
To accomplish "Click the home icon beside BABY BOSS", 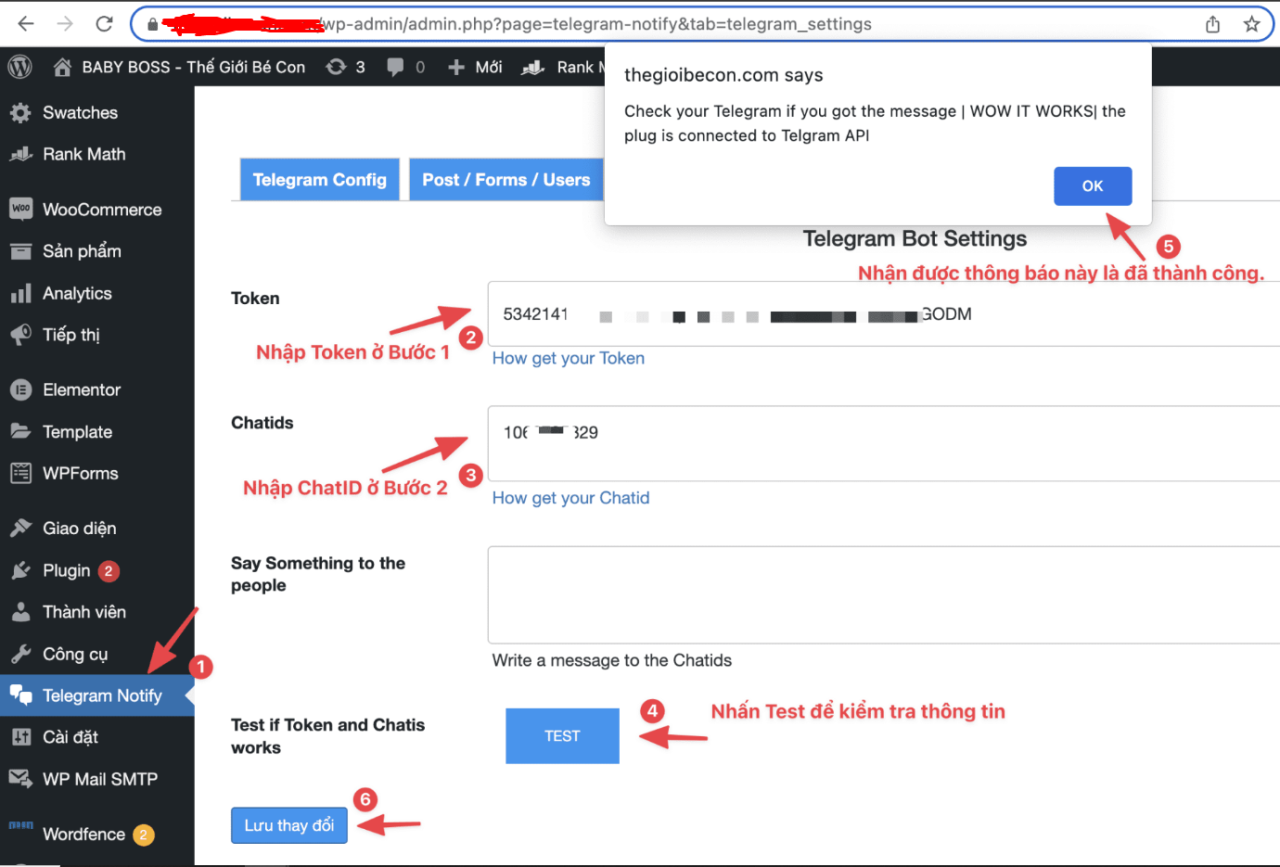I will pyautogui.click(x=63, y=67).
